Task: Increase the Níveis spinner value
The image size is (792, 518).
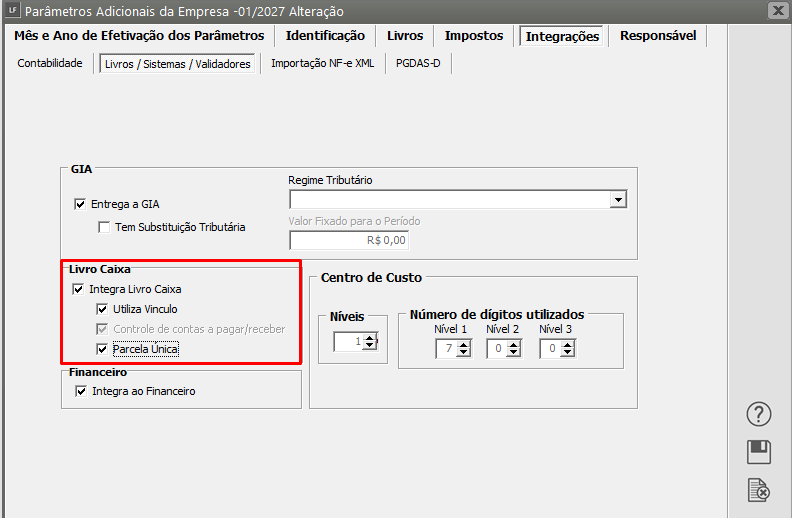Action: (370, 338)
